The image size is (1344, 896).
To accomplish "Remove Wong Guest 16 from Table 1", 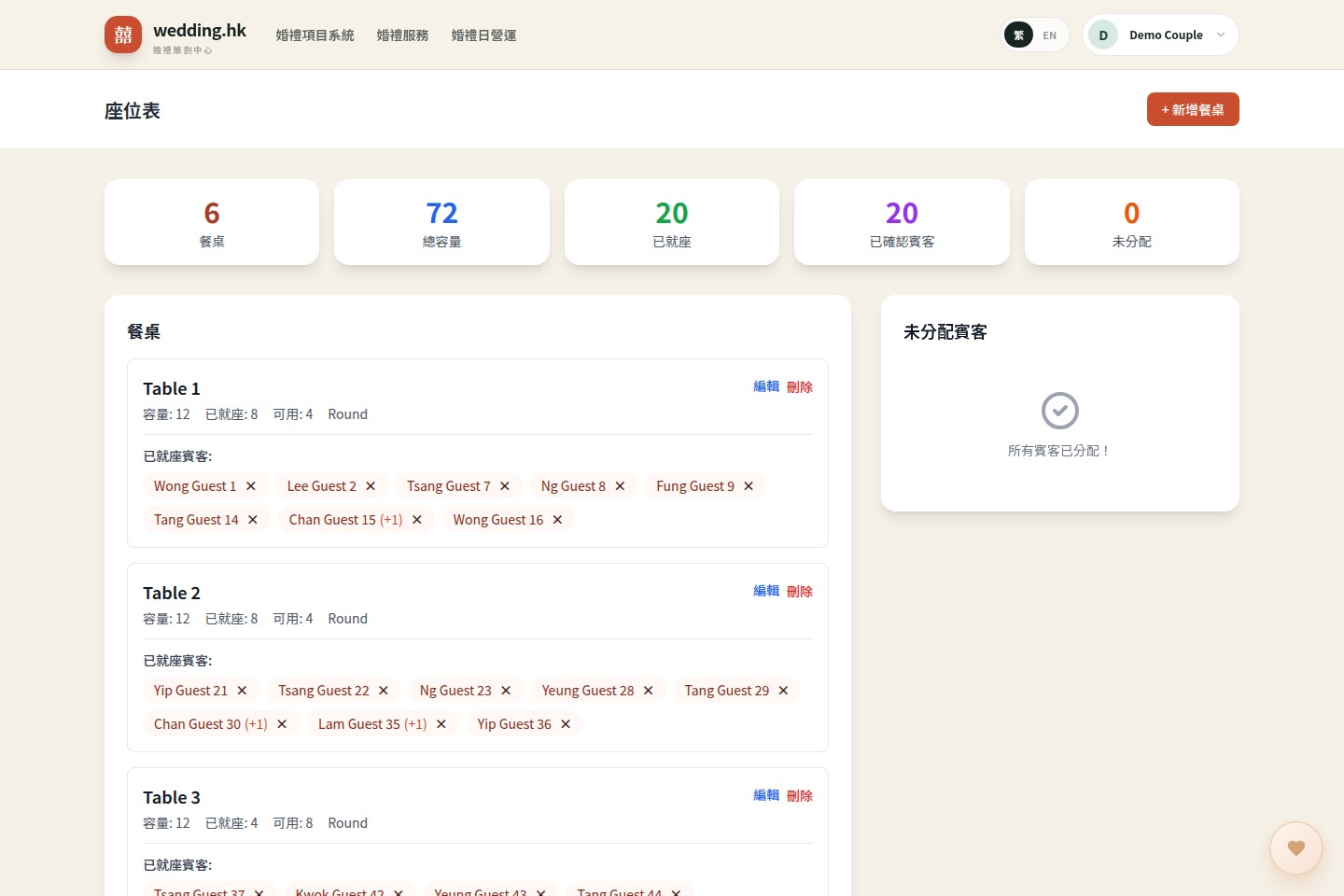I will click(557, 520).
